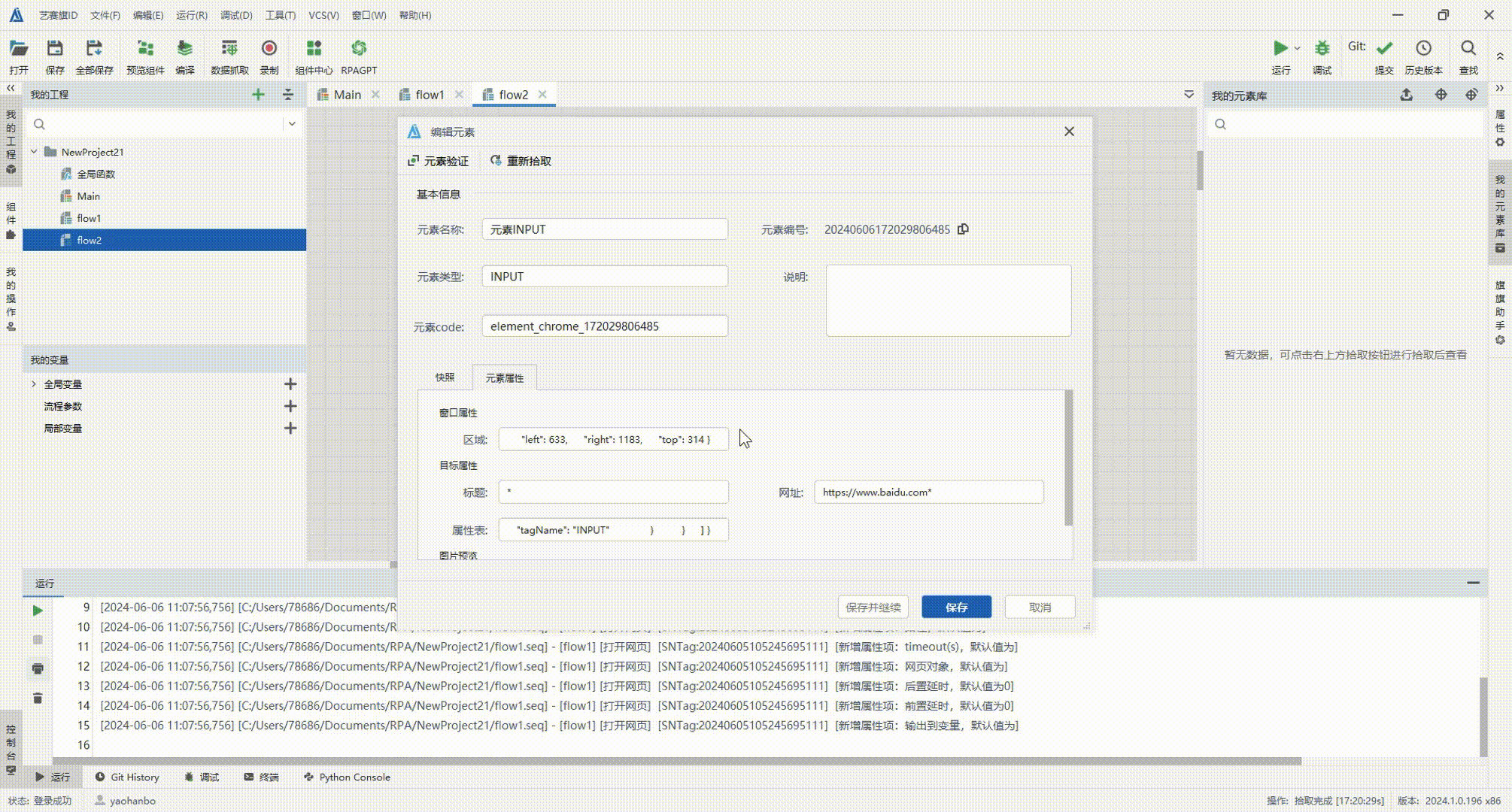Click the 元素名称 input field
Image resolution: width=1512 pixels, height=812 pixels.
(605, 229)
